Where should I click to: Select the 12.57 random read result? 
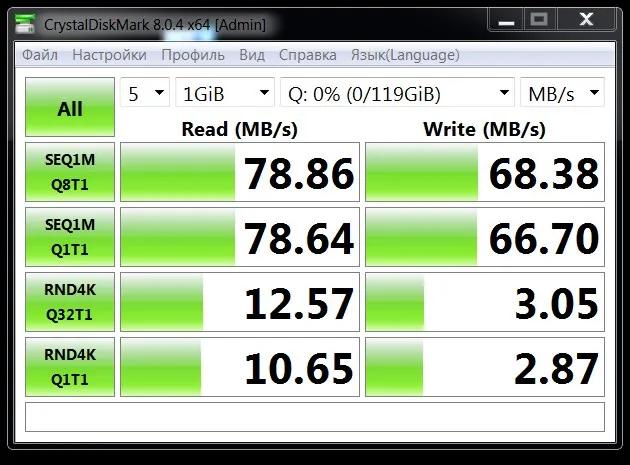(240, 302)
